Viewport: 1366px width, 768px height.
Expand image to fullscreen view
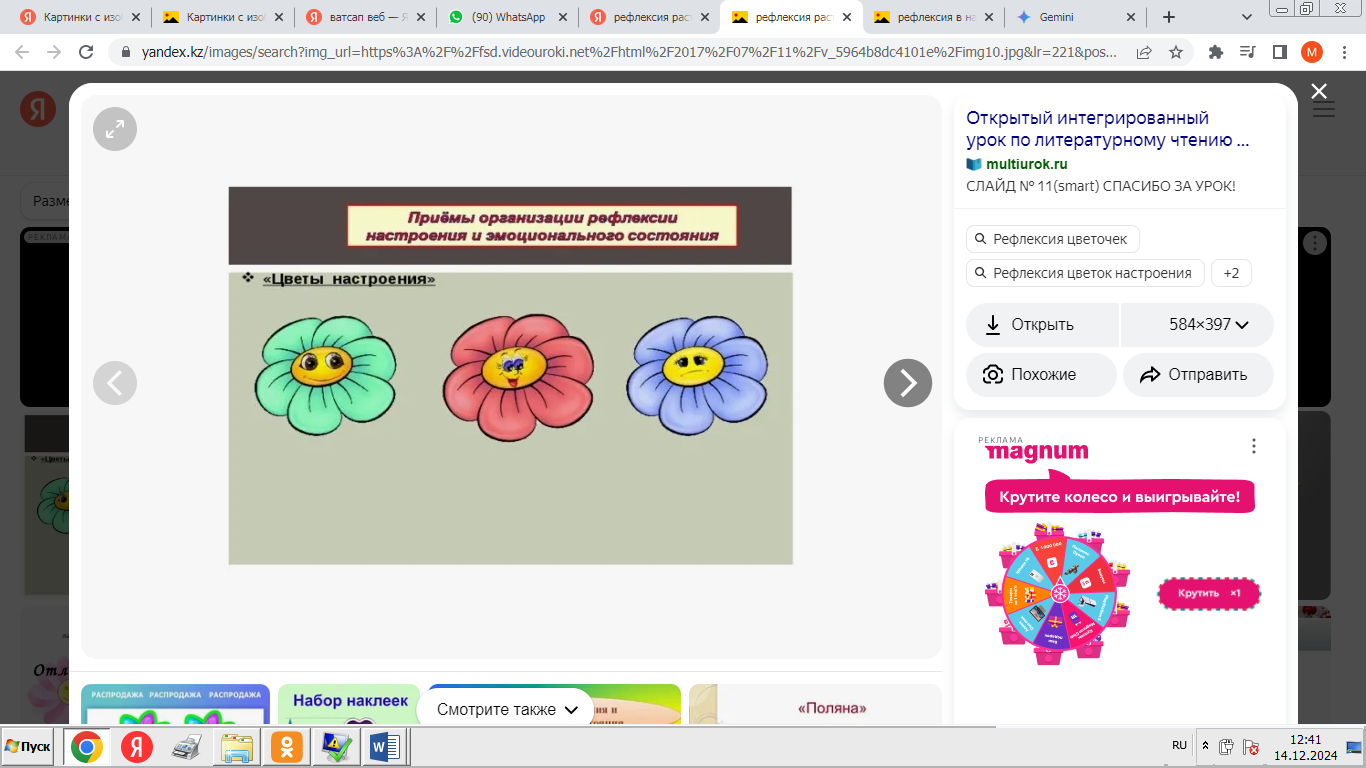point(115,129)
